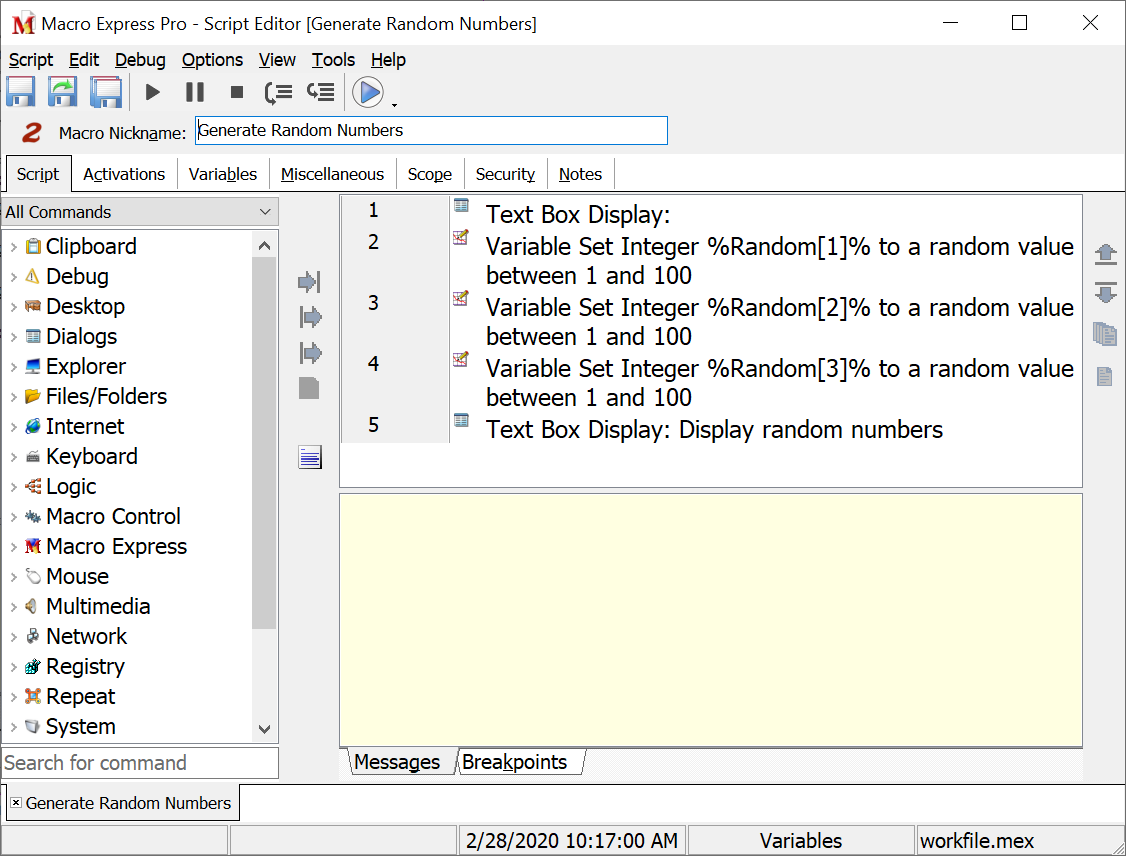This screenshot has width=1126, height=856.
Task: Start the macro test run with the black play triangle
Action: 152,93
